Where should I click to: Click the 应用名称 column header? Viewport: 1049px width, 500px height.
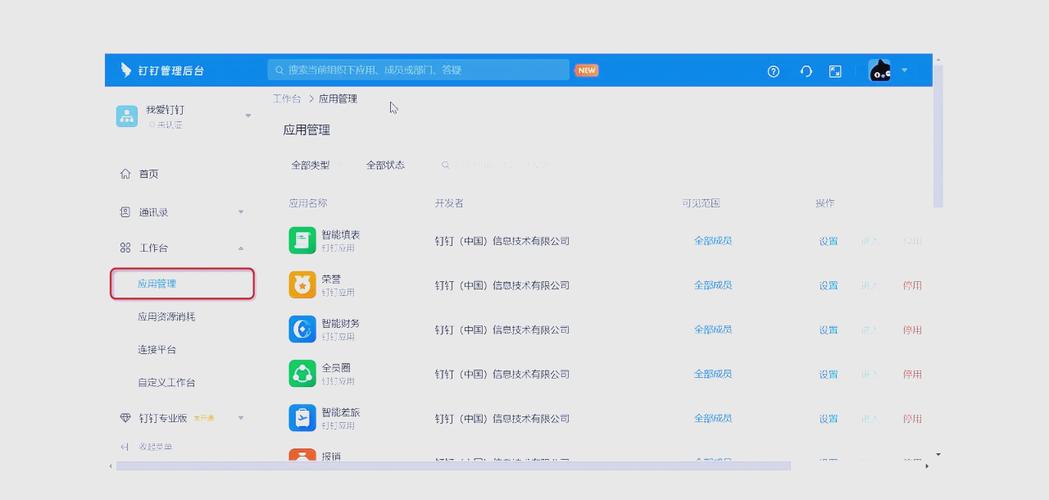[x=308, y=203]
